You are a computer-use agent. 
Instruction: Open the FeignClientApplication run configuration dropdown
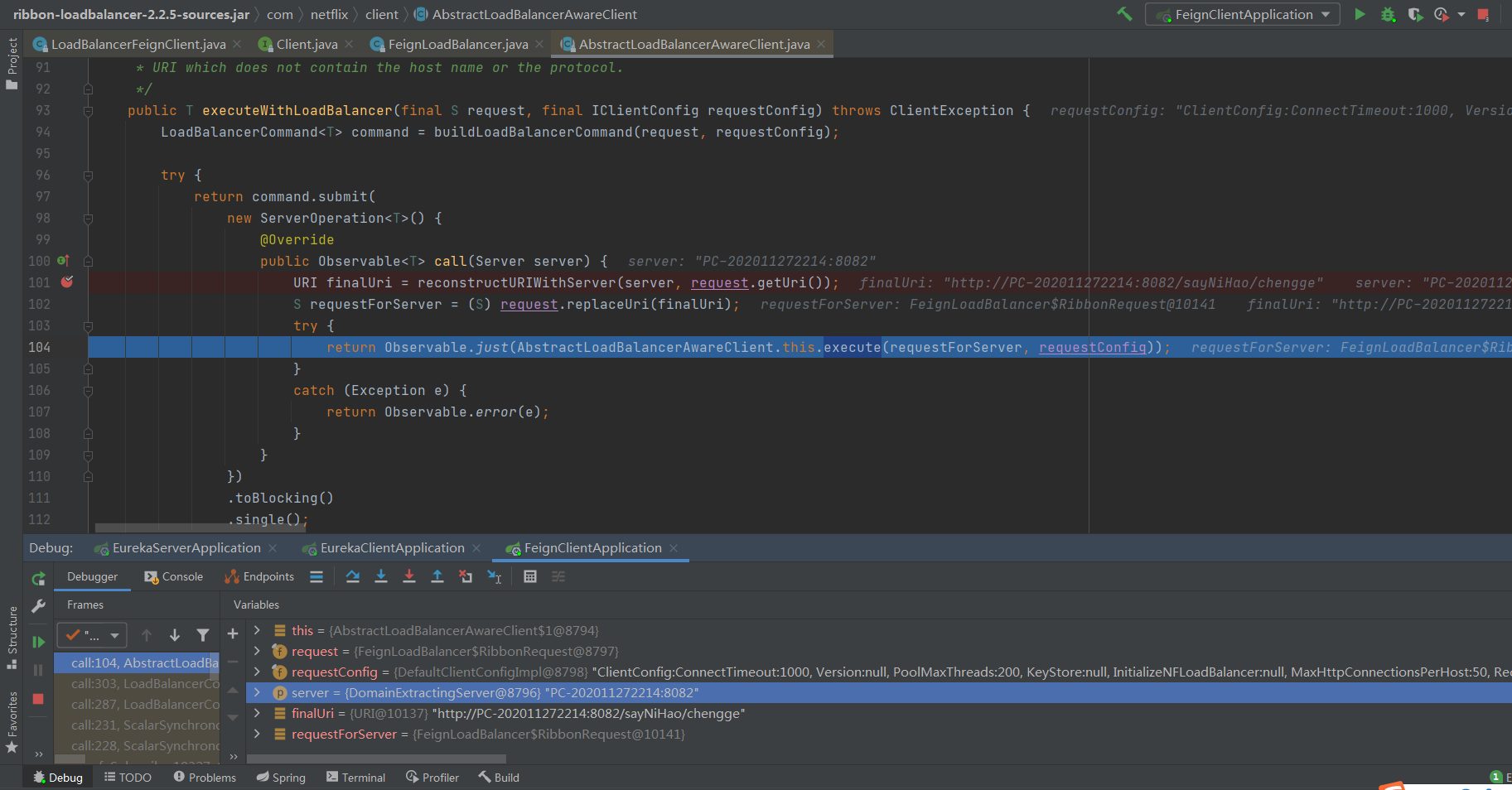1242,14
